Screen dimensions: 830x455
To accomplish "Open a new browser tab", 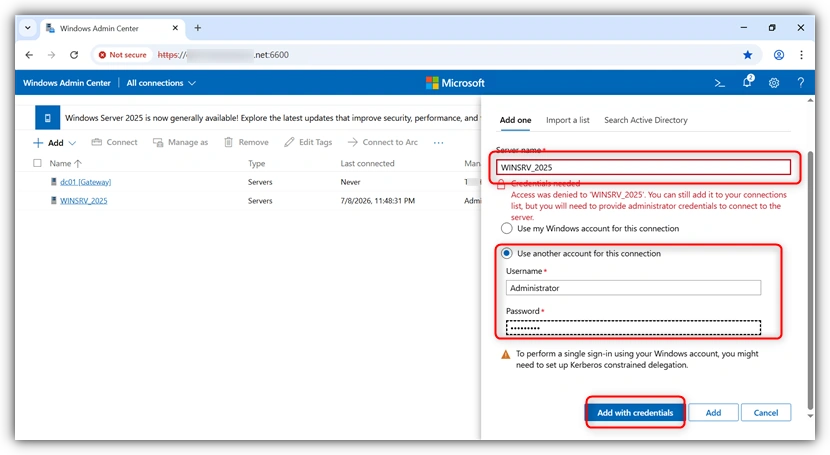I will coord(197,28).
